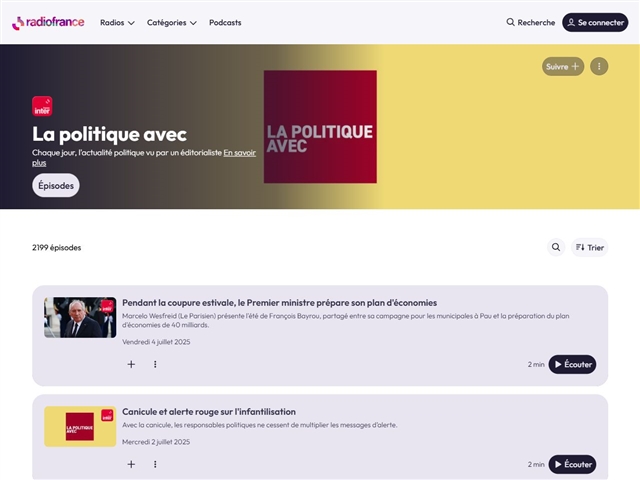The image size is (640, 480).
Task: Play the Canicule et alerte rouge episode
Action: [x=572, y=464]
